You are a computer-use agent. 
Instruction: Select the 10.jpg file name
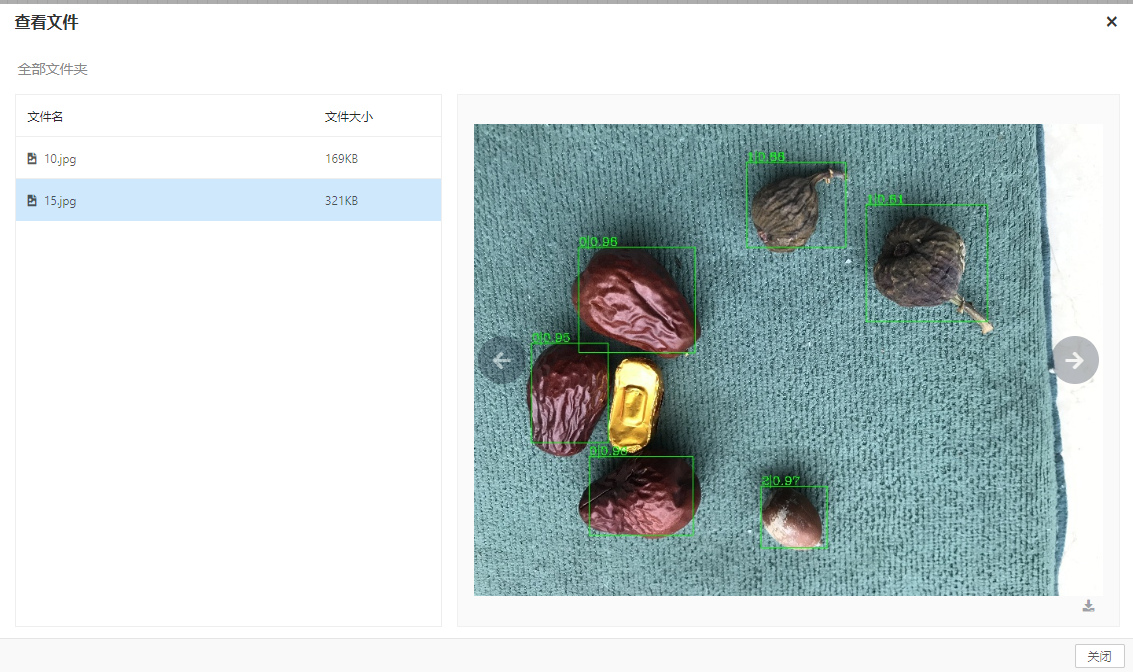point(60,159)
